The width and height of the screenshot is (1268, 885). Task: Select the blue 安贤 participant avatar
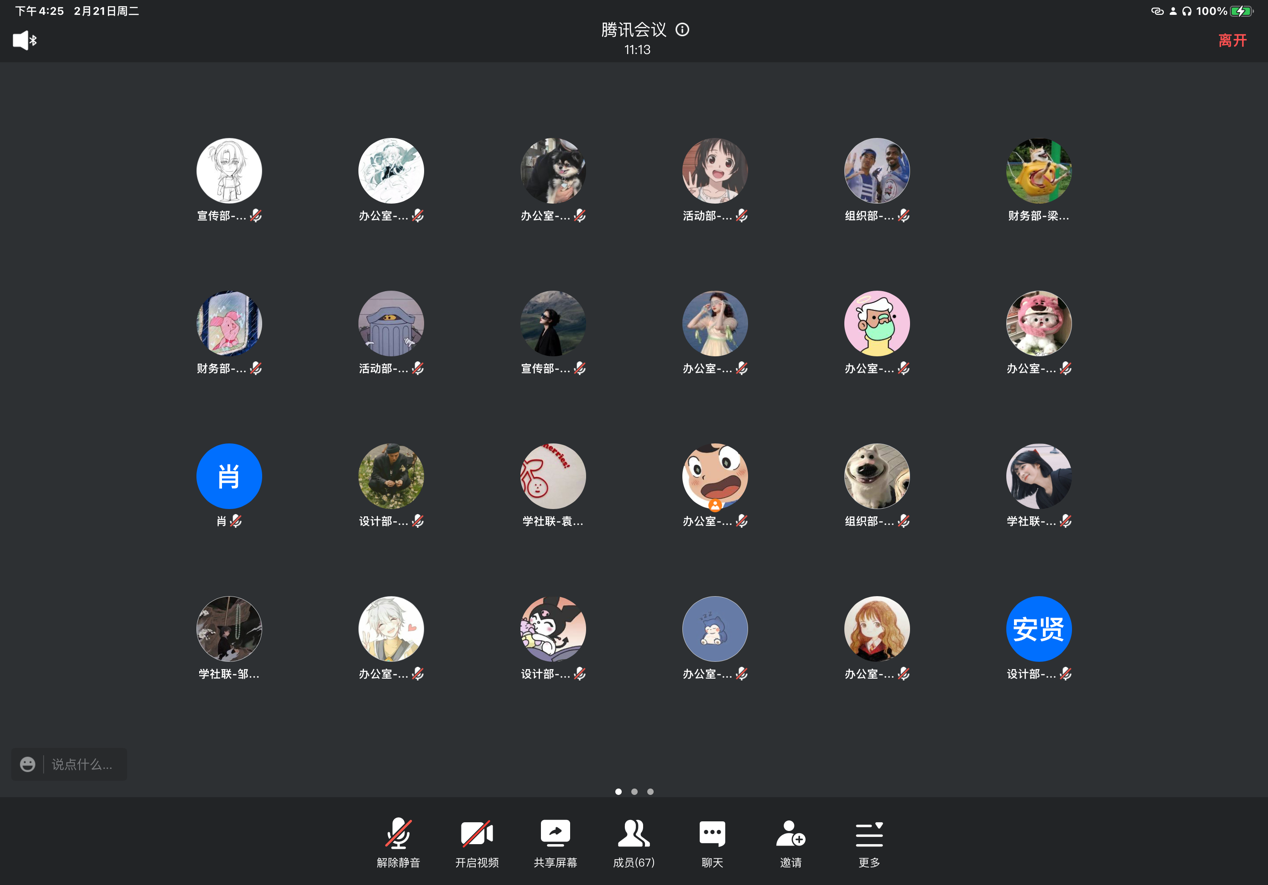[1038, 629]
